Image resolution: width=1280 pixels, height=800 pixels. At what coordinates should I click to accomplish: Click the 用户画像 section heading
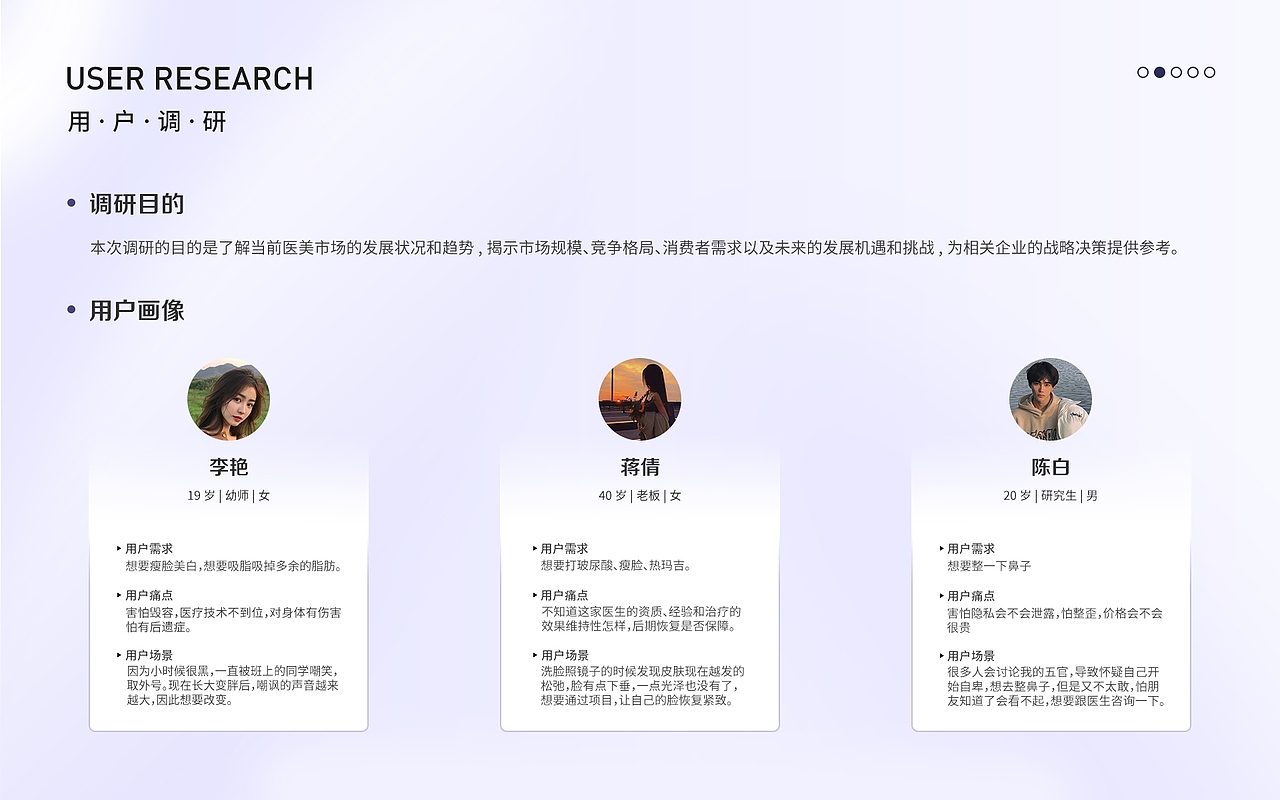(137, 310)
